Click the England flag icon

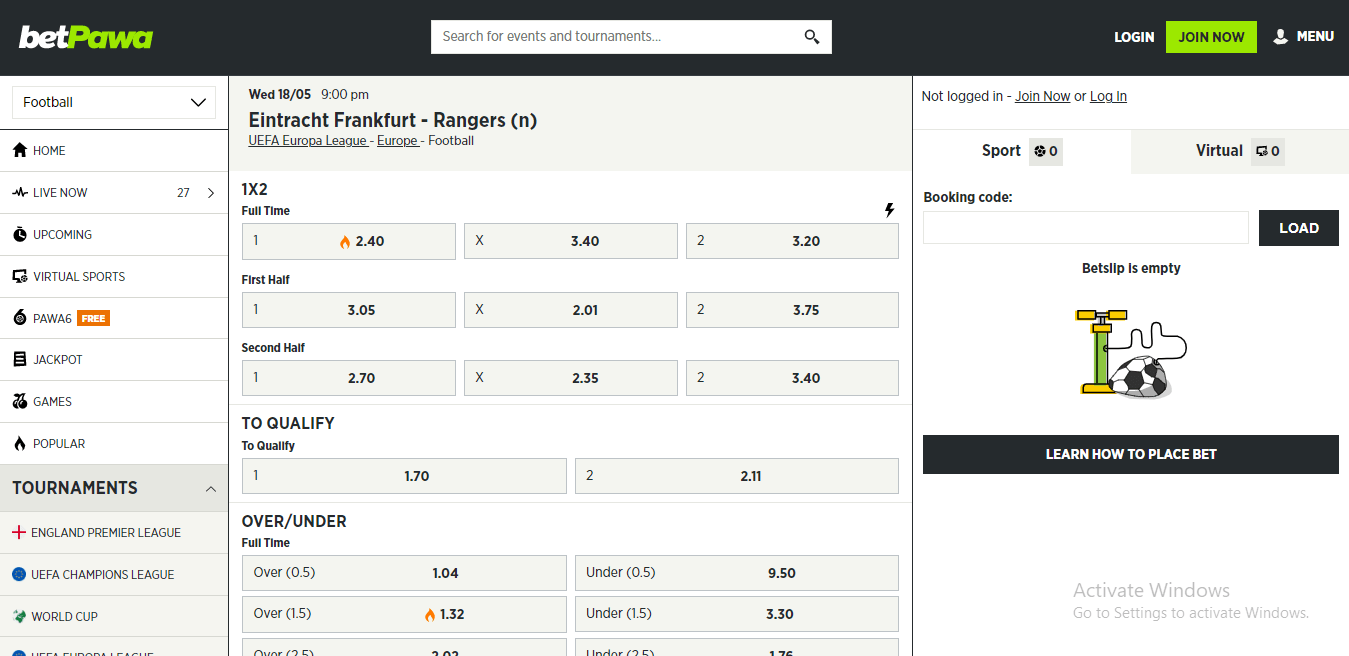18,532
